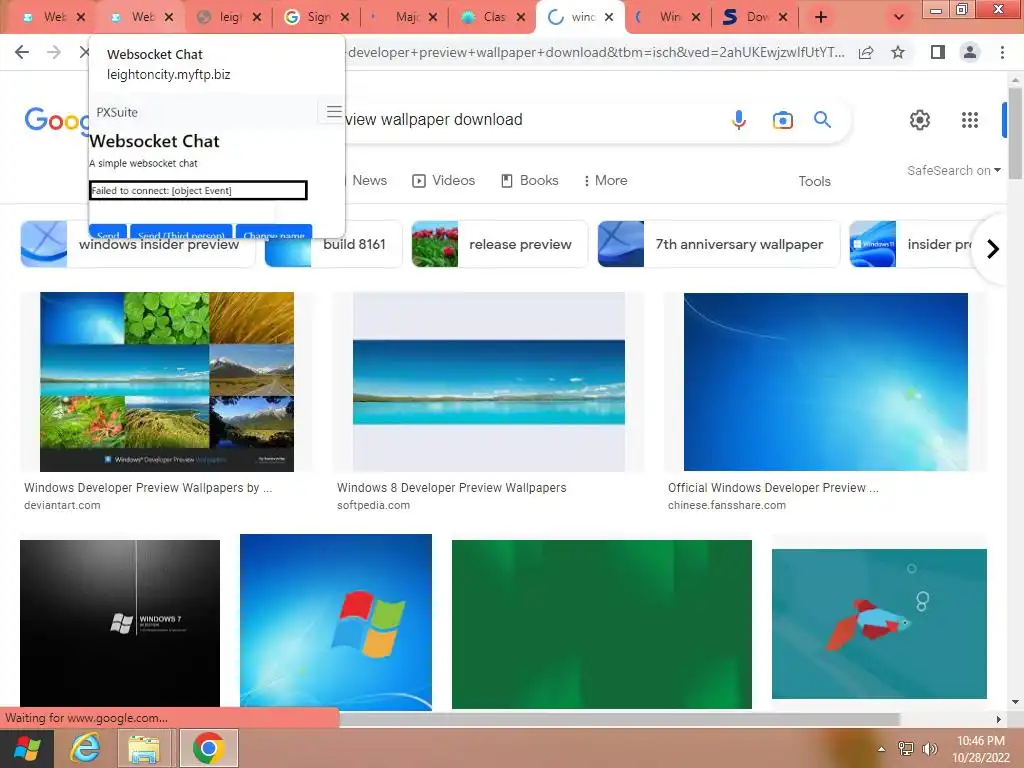Show next suggestion chips with arrow
The width and height of the screenshot is (1024, 768).
coord(993,249)
